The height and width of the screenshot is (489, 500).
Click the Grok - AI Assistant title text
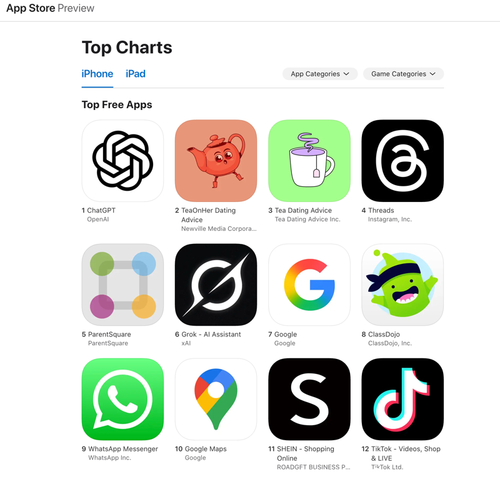[x=211, y=334]
